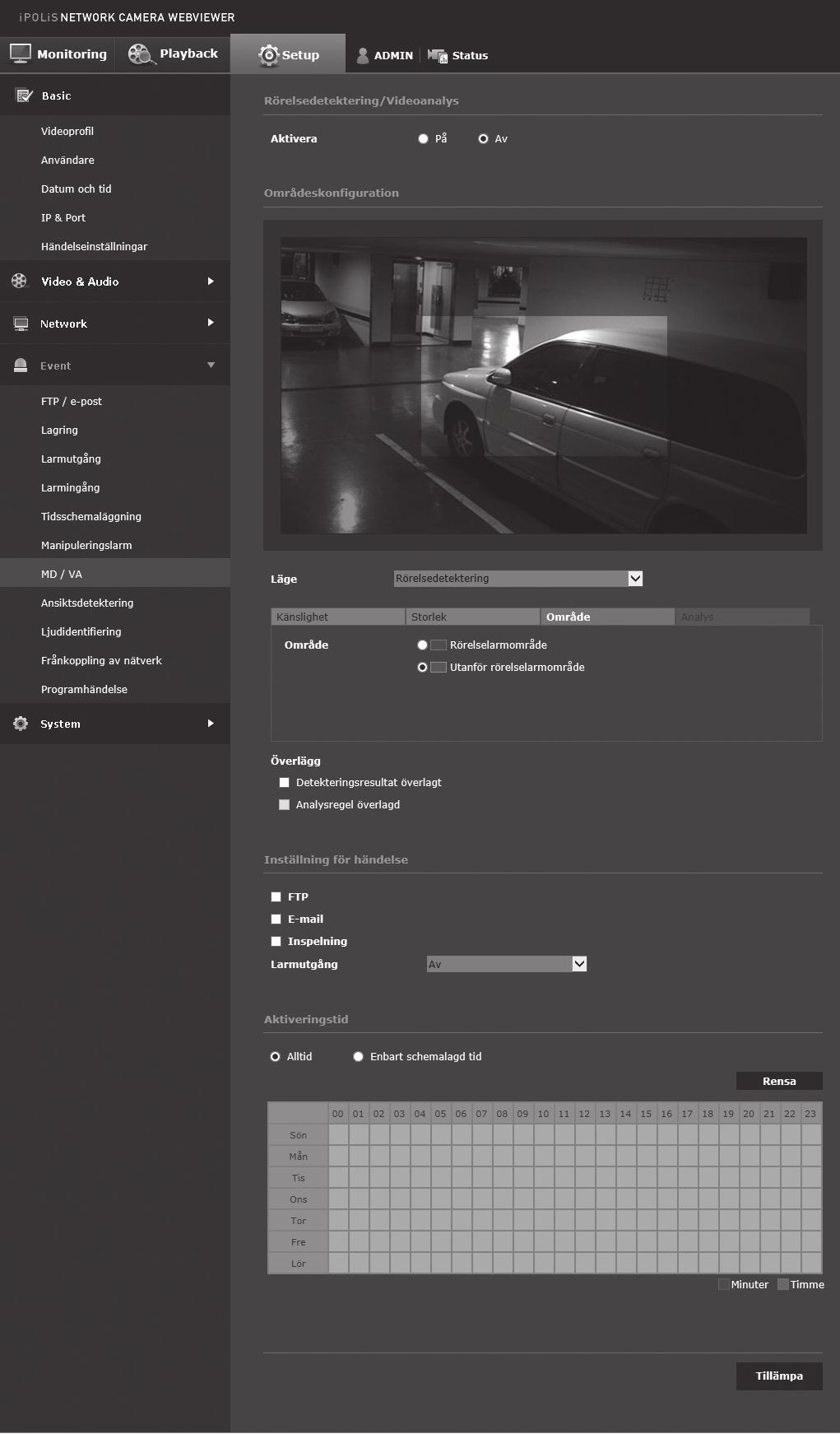
Task: Open Användare settings
Action: pyautogui.click(x=67, y=161)
